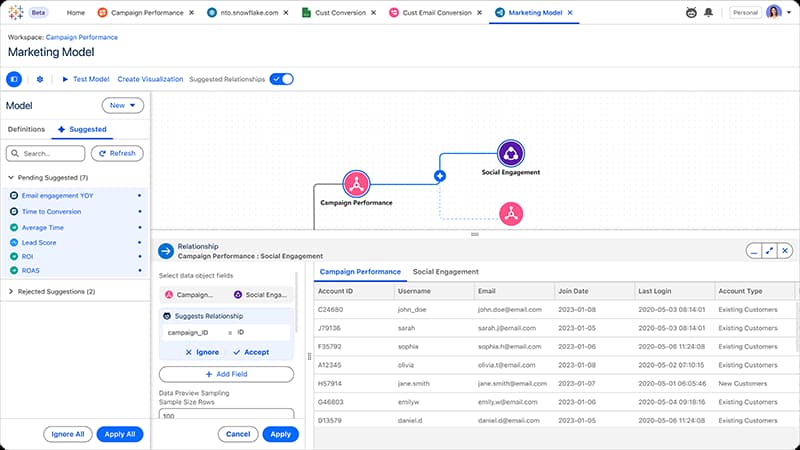Image resolution: width=800 pixels, height=450 pixels.
Task: Expand the Rejected Suggestions section
Action: coord(10,291)
